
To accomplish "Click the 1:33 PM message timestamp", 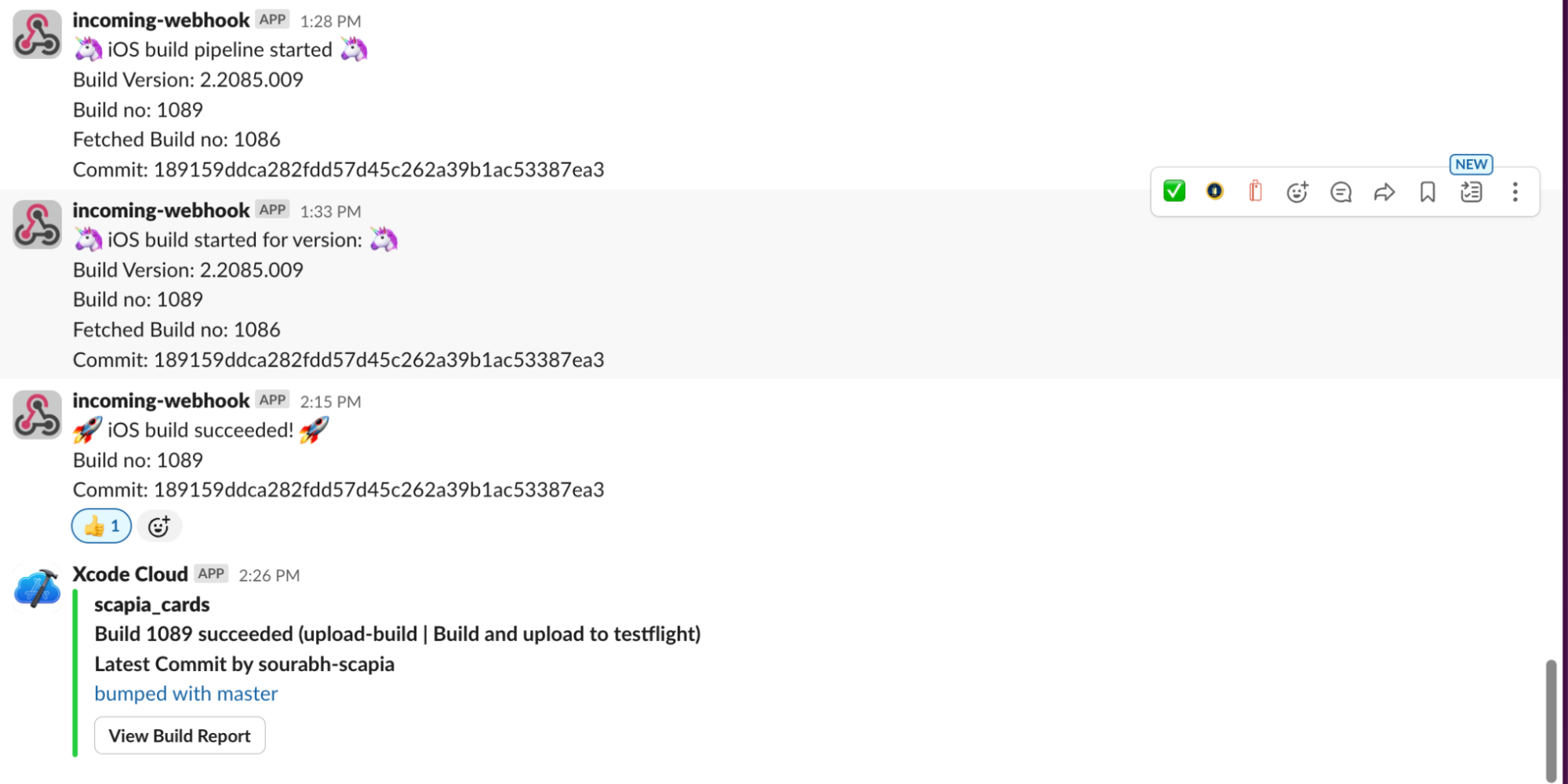I will (x=330, y=212).
